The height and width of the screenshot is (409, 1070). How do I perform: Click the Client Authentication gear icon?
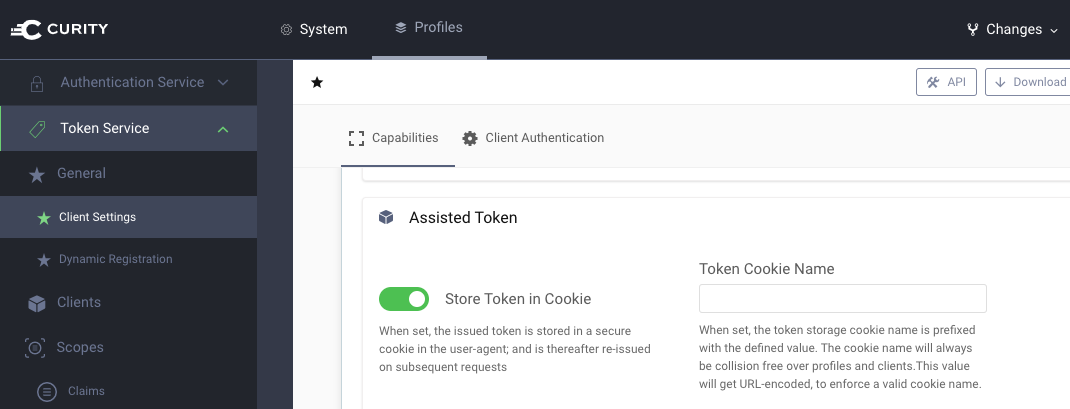469,138
